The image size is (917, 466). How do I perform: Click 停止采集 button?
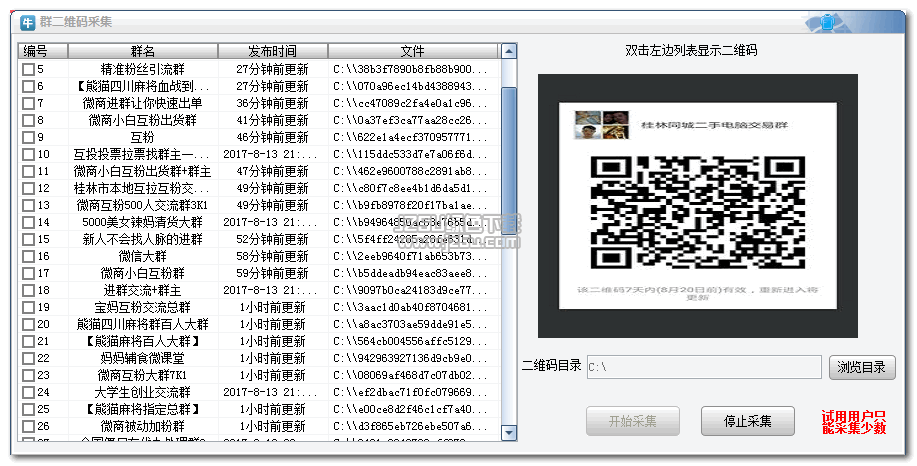(747, 421)
